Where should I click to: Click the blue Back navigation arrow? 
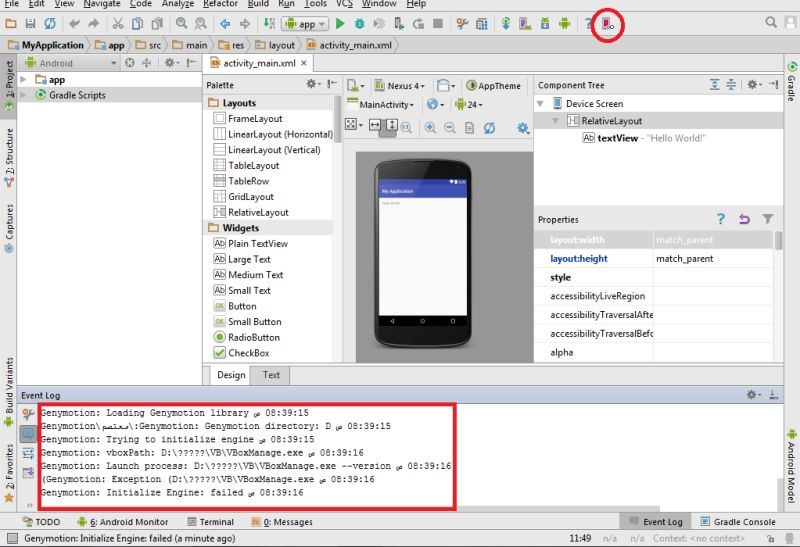tap(225, 24)
